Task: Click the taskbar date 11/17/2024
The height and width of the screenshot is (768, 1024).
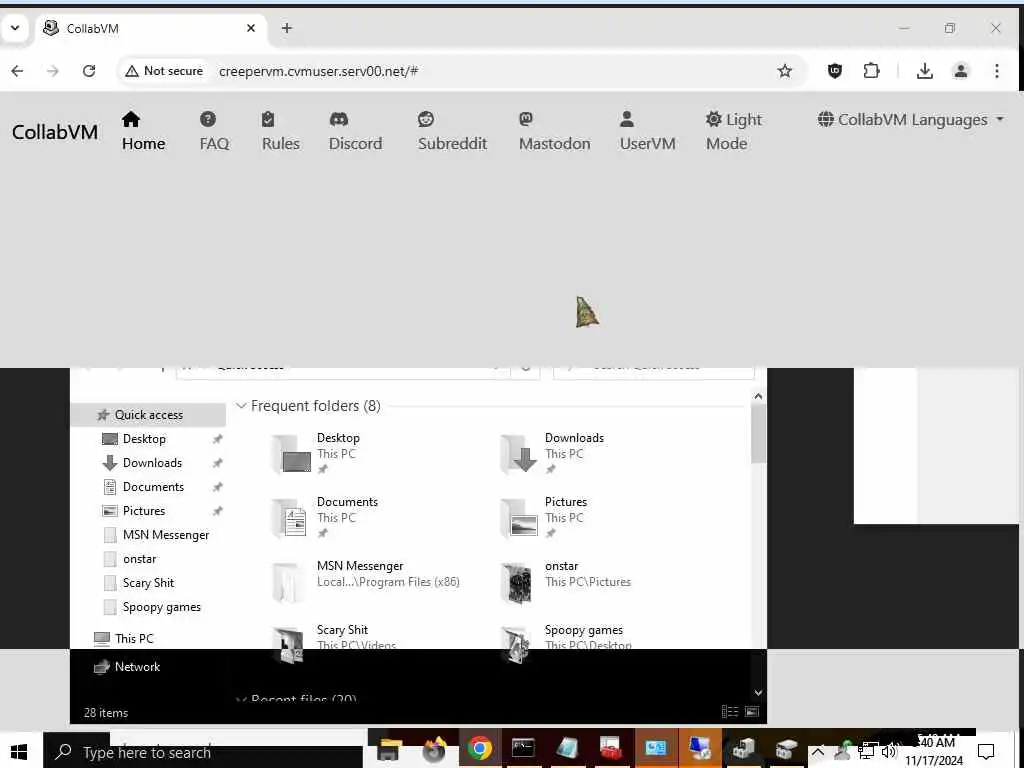Action: pyautogui.click(x=934, y=761)
